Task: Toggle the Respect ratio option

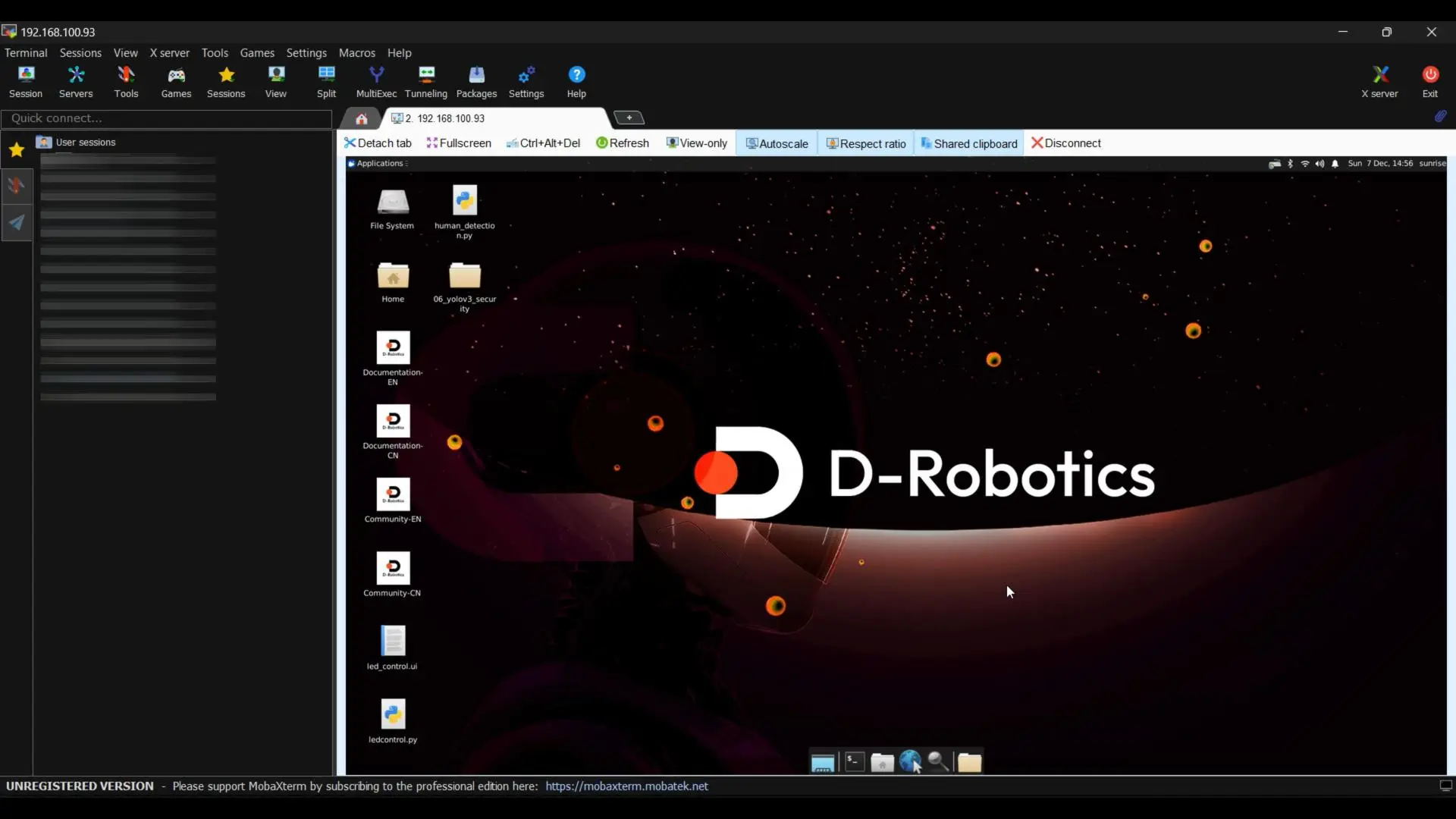Action: [x=865, y=143]
